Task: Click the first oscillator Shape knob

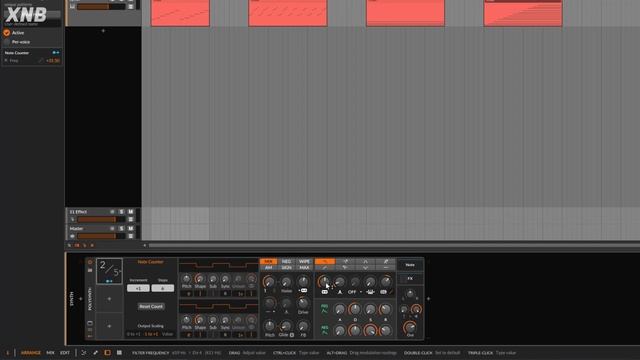Action: 200,279
